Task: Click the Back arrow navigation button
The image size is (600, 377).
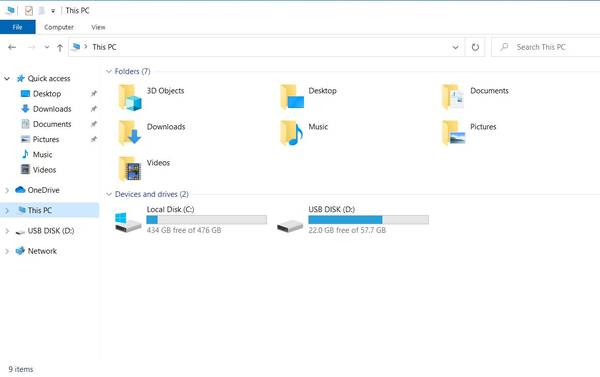Action: [x=12, y=47]
